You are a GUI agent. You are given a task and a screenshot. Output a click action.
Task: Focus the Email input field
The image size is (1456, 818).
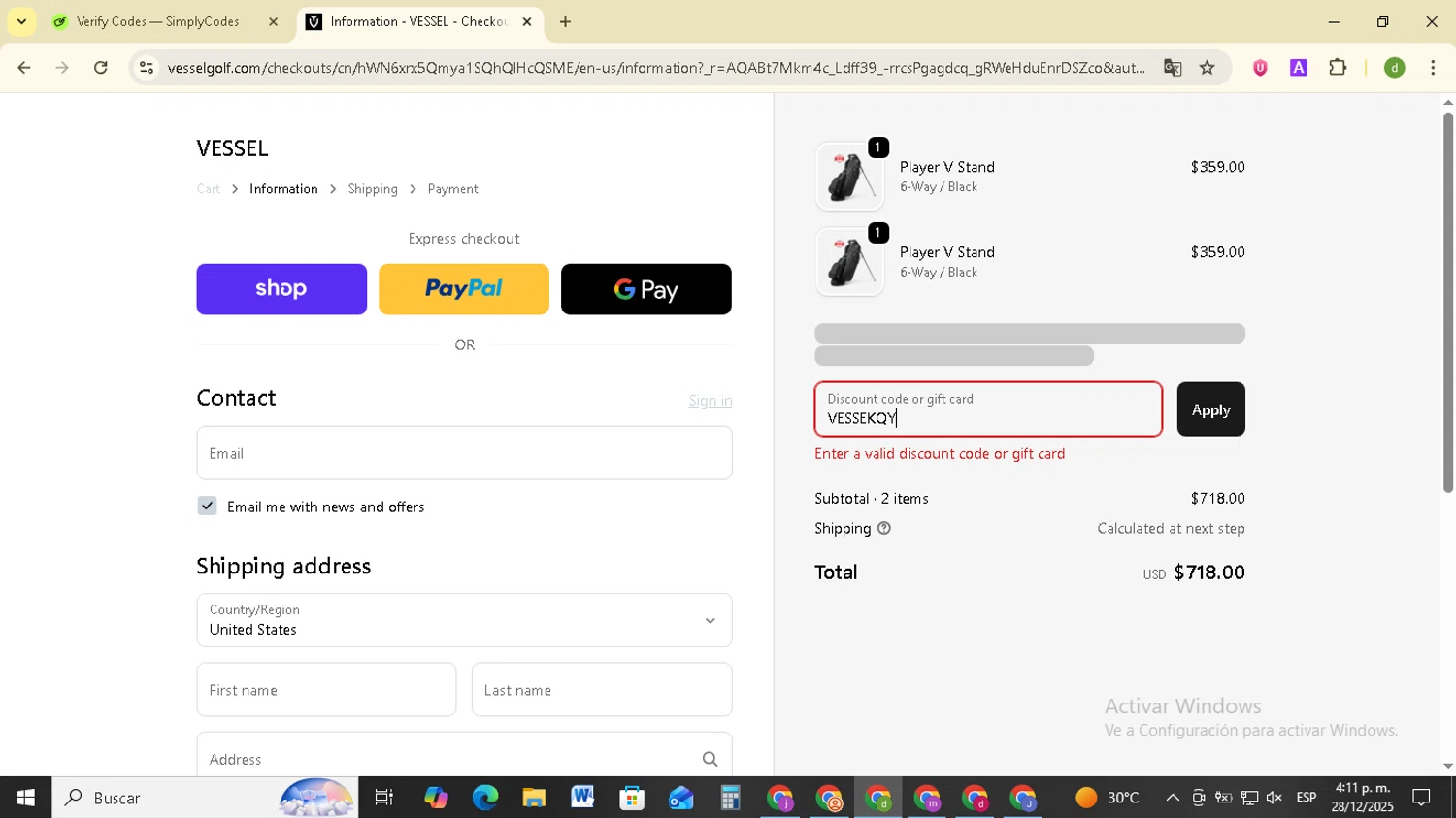(x=464, y=453)
